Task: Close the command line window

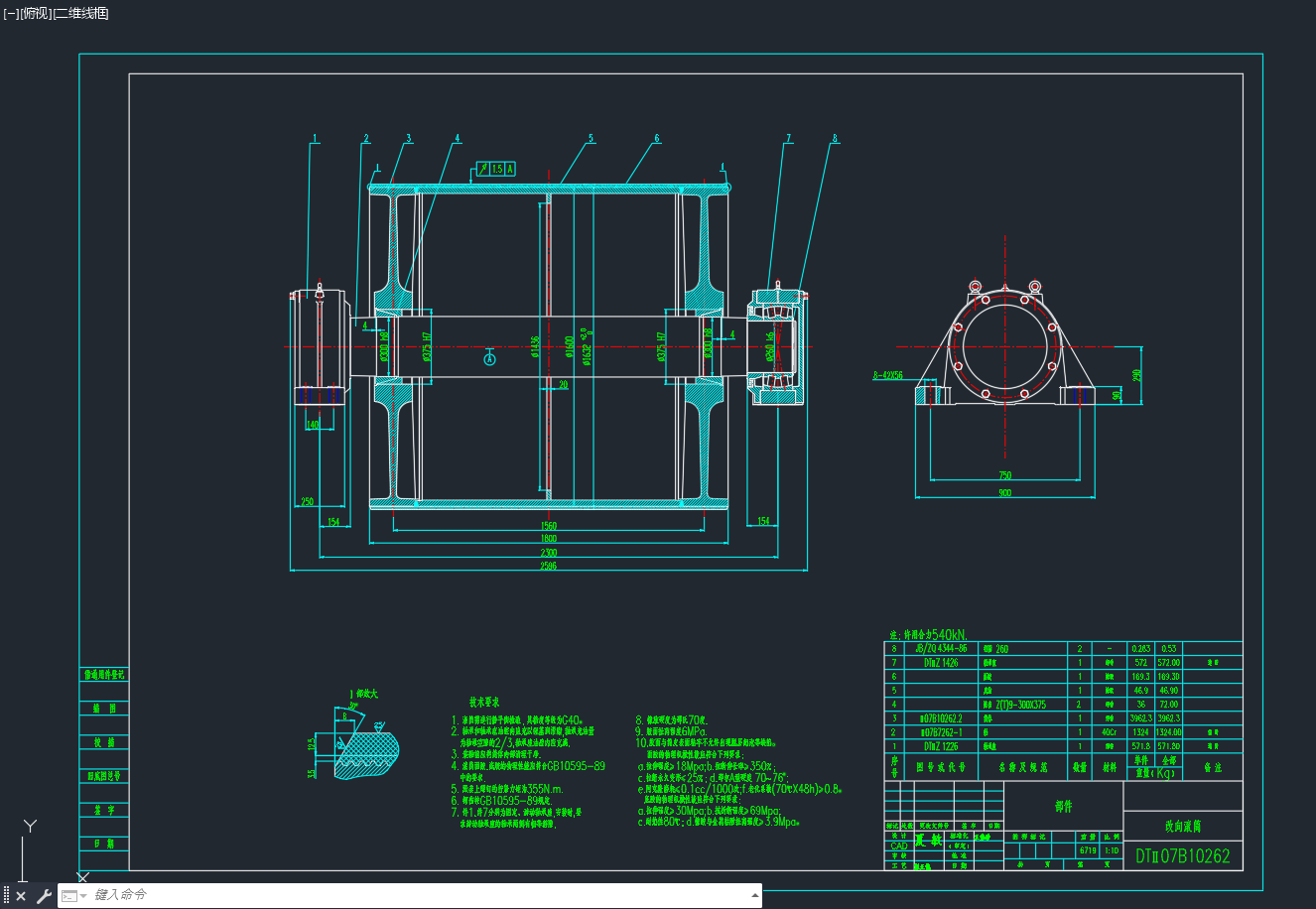Action: [x=21, y=896]
